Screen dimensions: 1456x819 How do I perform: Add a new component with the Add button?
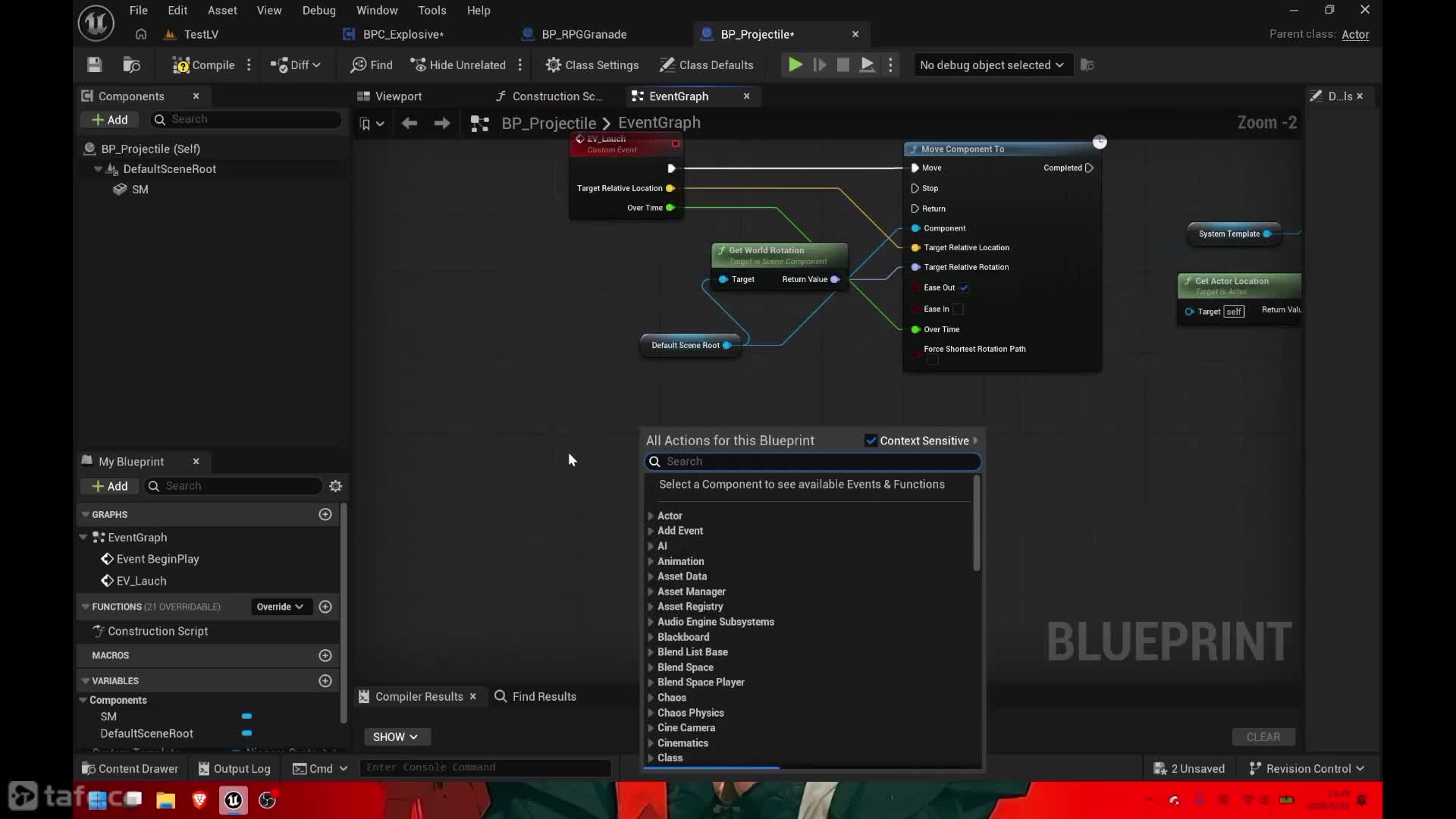pos(110,120)
